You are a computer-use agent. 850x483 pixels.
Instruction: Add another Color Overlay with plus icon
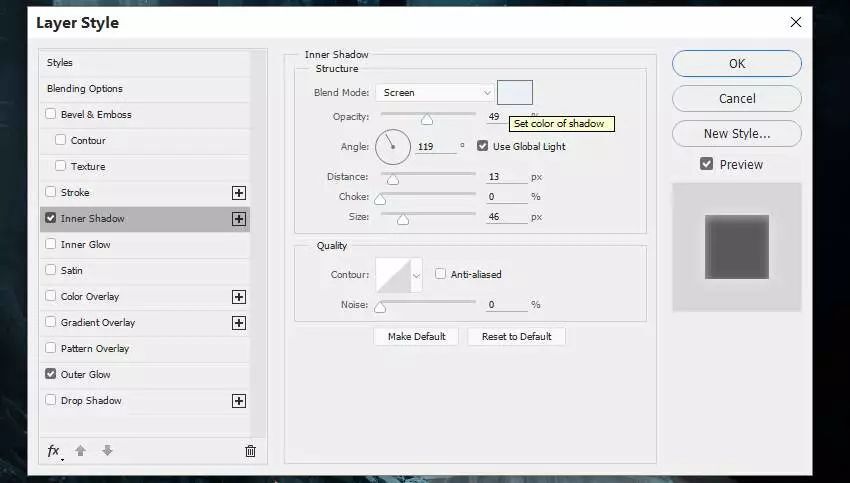(239, 297)
